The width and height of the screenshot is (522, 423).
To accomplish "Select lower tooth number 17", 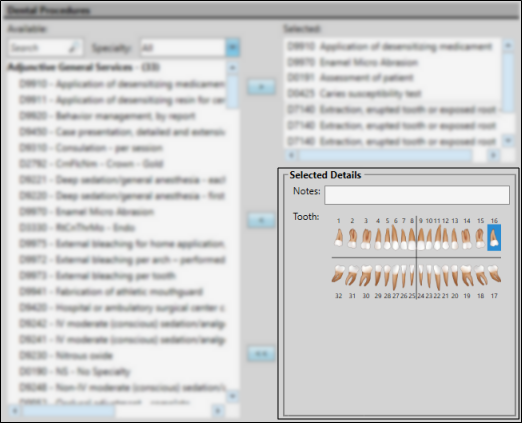I will pyautogui.click(x=494, y=274).
